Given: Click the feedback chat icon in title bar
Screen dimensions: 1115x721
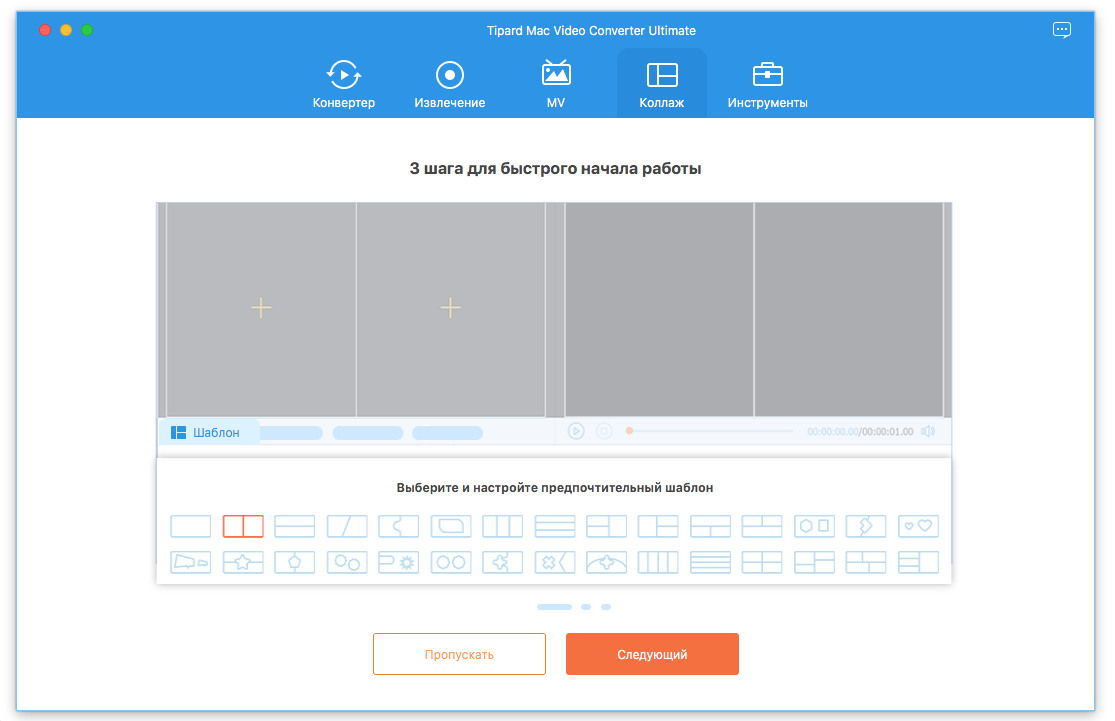Looking at the screenshot, I should (1062, 30).
